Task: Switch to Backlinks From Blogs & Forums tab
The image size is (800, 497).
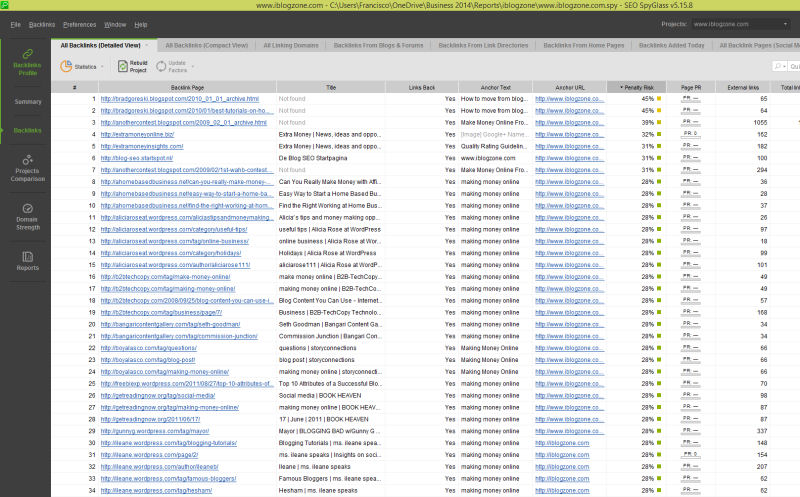Action: (379, 45)
